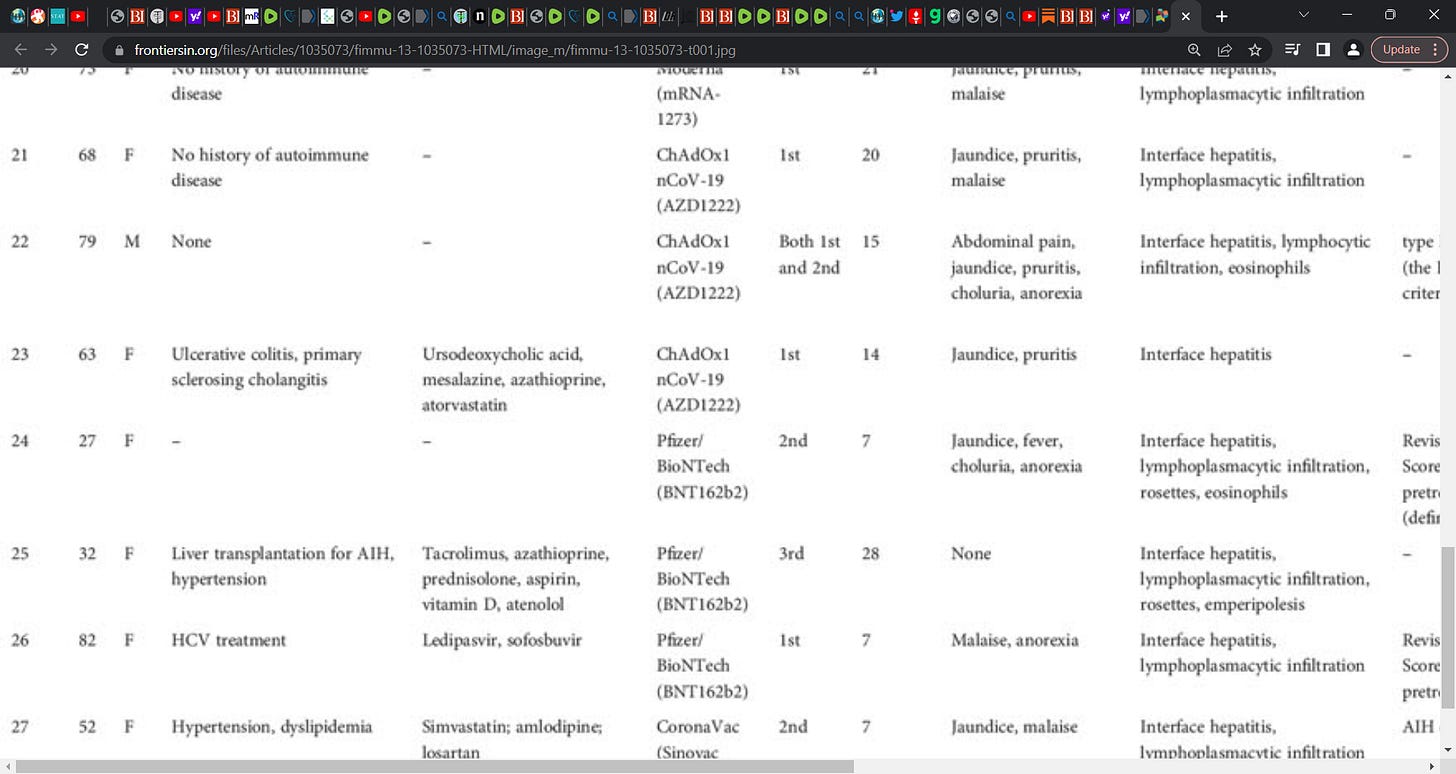This screenshot has height=774, width=1456.
Task: Click the 'HCV treatment' cell
Action: coord(228,640)
